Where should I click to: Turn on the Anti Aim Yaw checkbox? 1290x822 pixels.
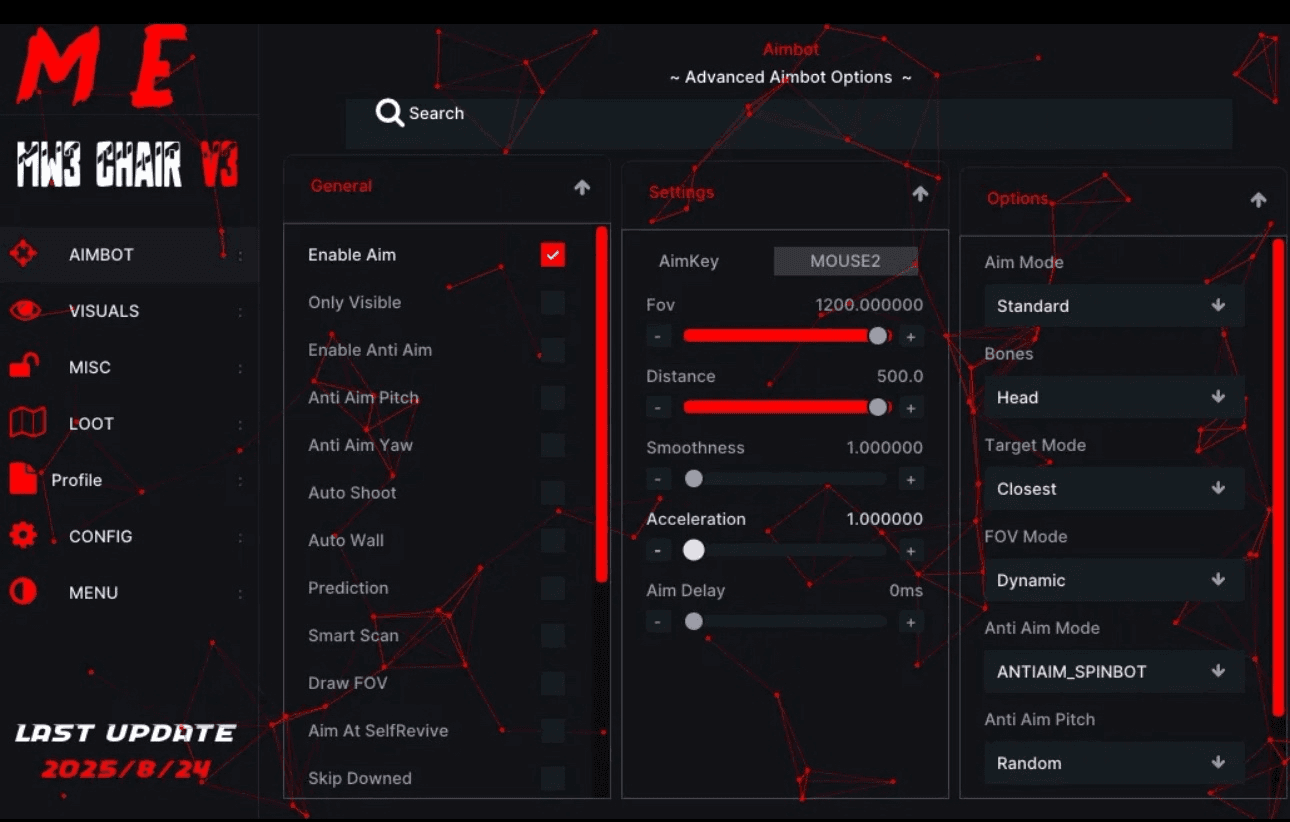[553, 445]
